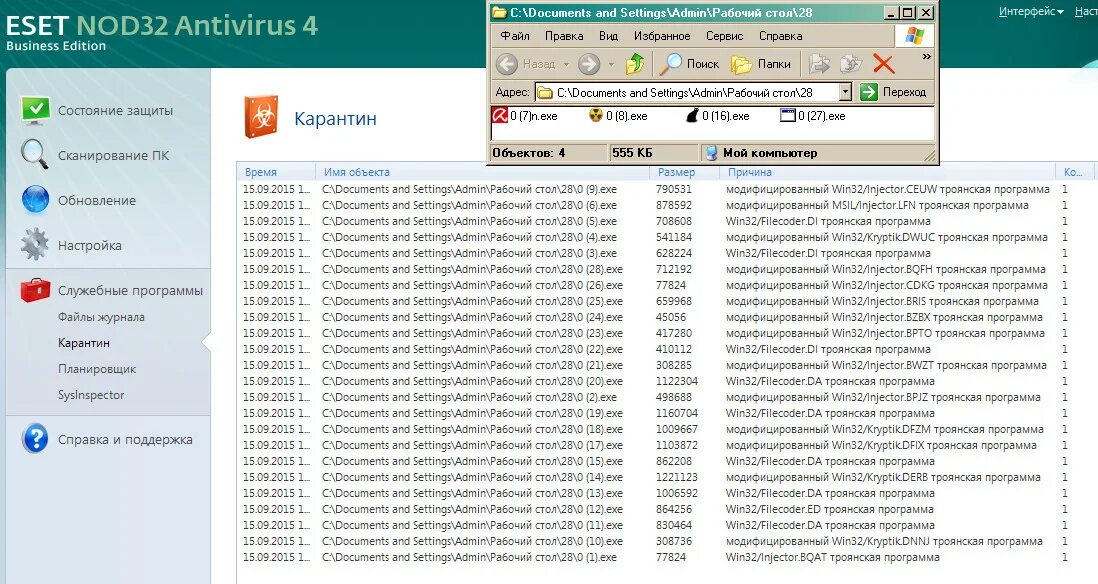1098x584 pixels.
Task: Select file 0 (7)n.exe icon
Action: (x=499, y=116)
